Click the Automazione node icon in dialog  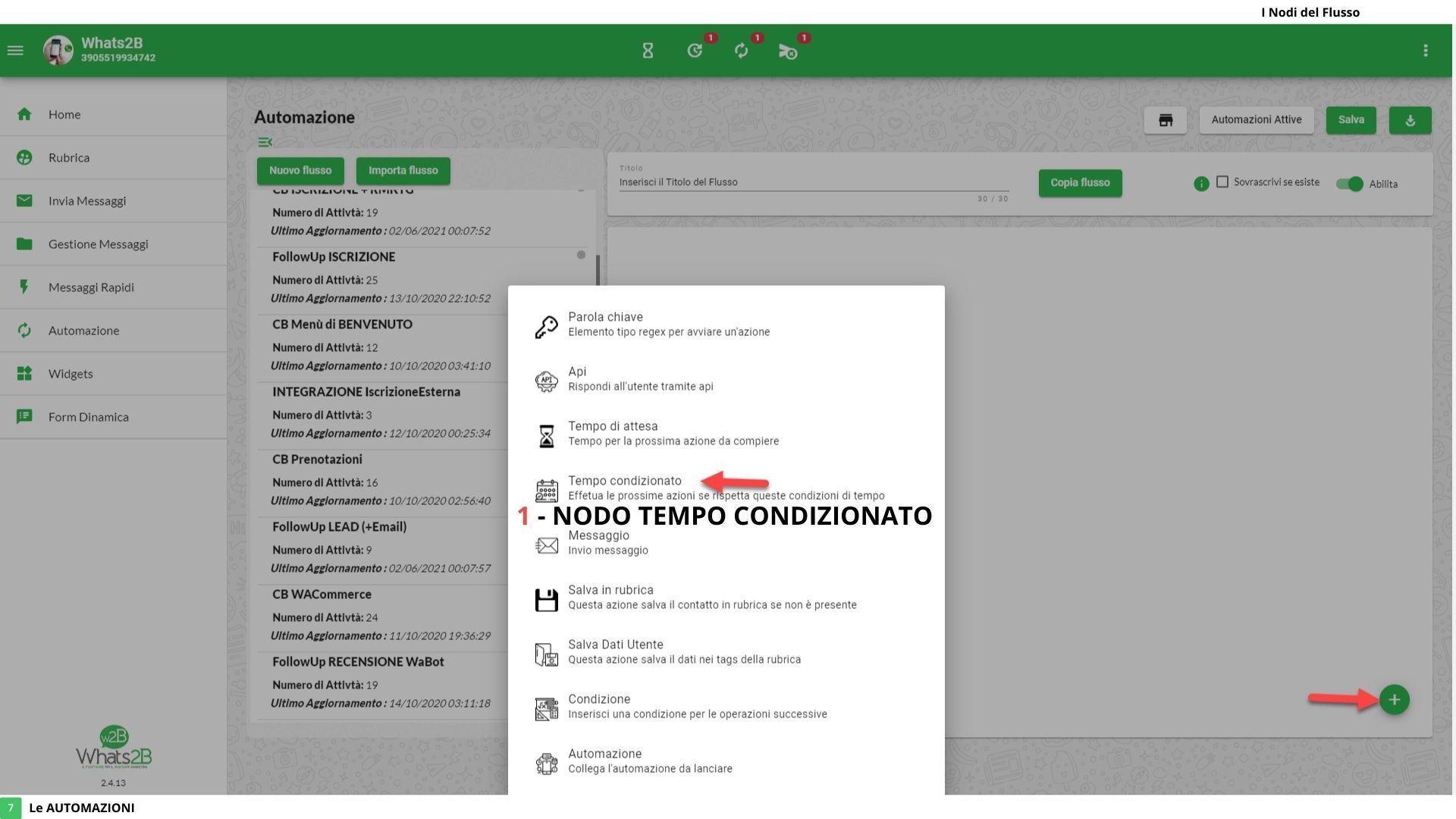[546, 764]
